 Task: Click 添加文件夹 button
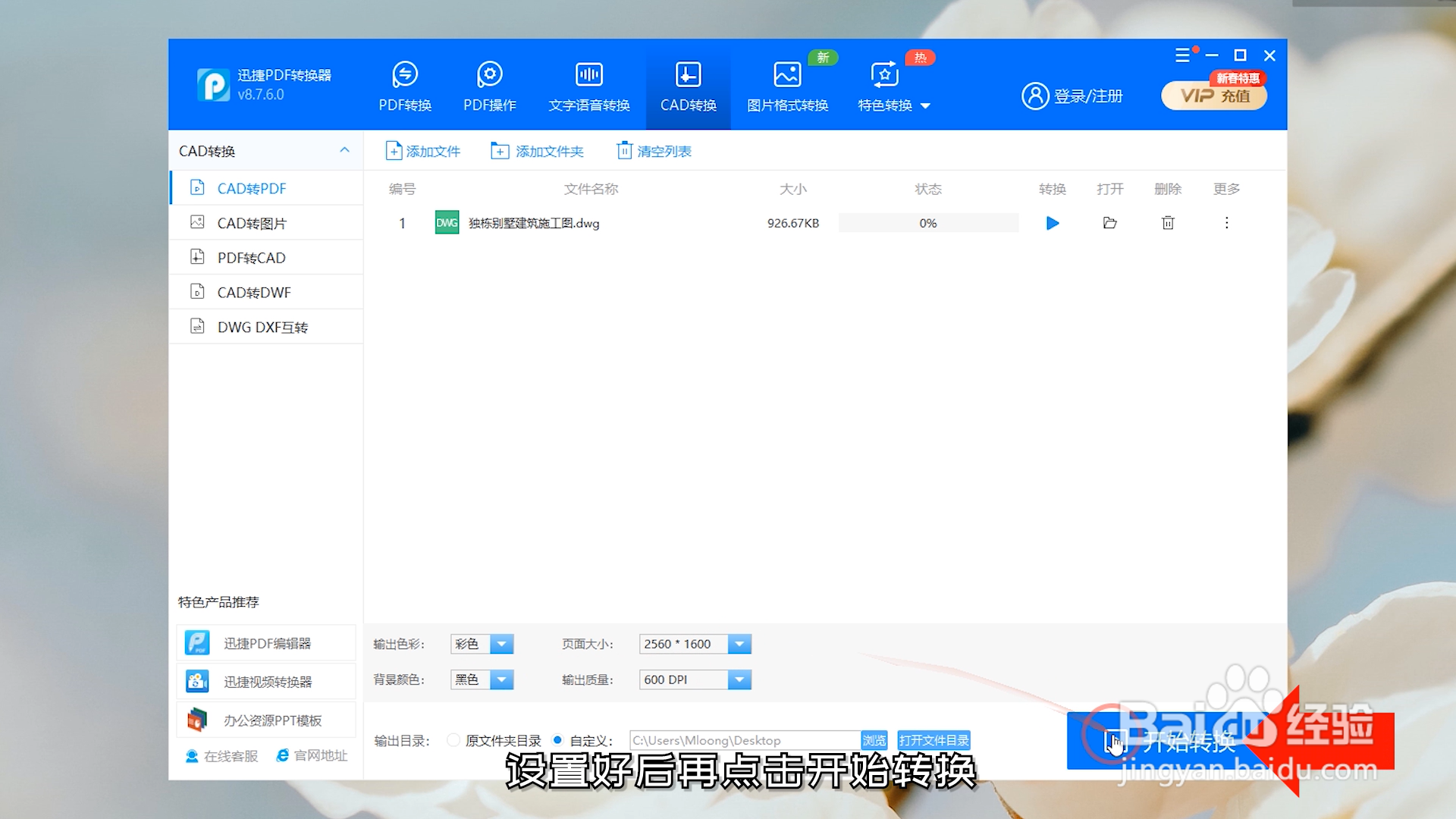tap(538, 151)
